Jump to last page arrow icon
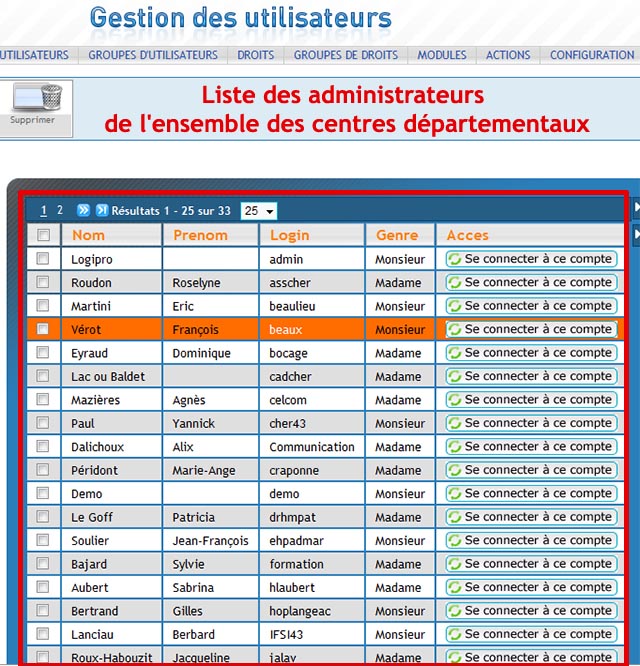 point(102,210)
